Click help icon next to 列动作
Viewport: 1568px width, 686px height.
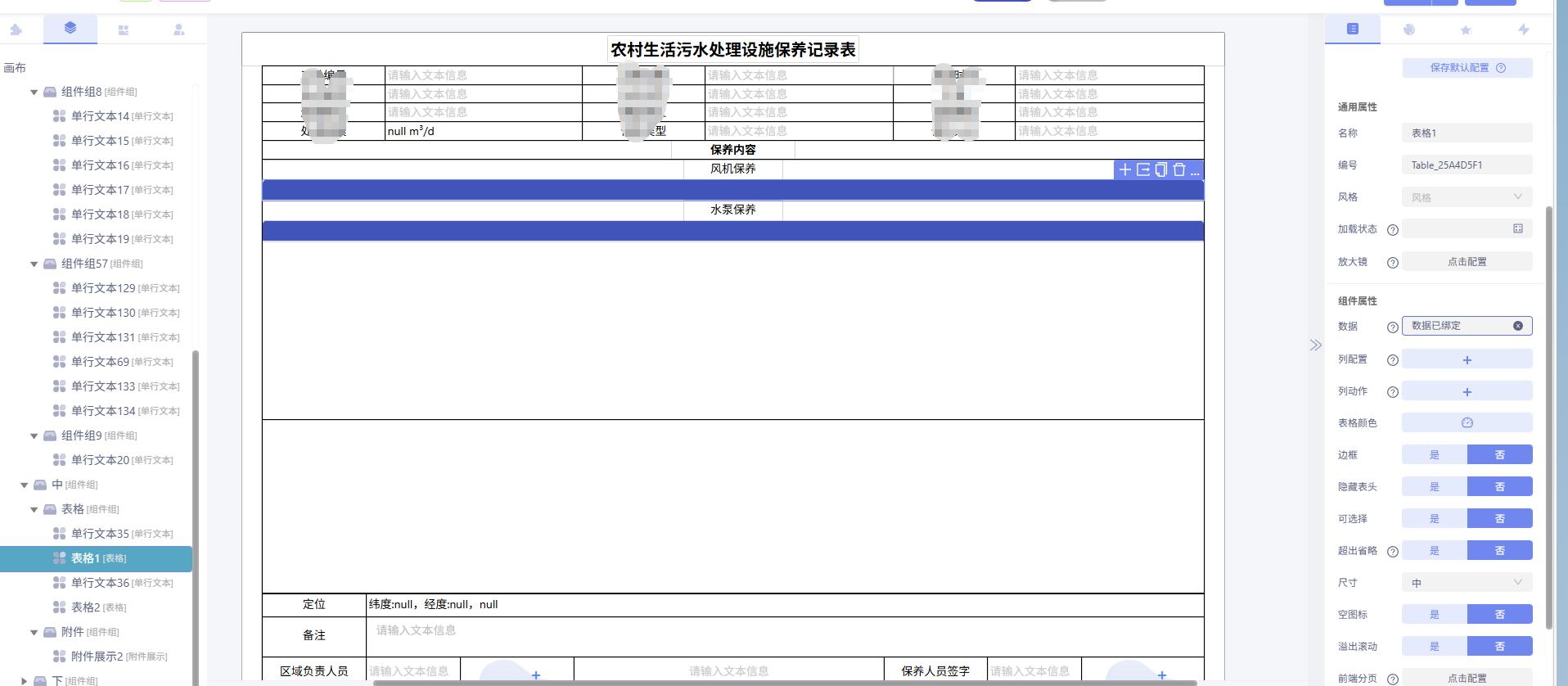[1393, 392]
